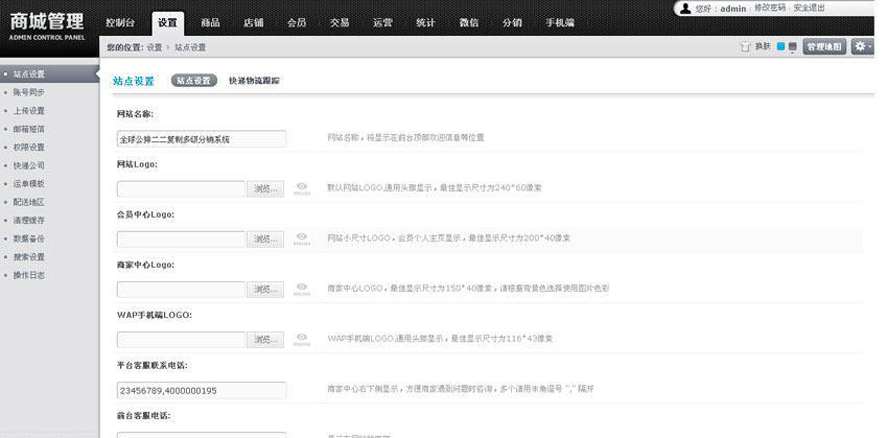The width and height of the screenshot is (888, 438).
Task: Click the 换肤 shirt skin icon
Action: pos(745,47)
